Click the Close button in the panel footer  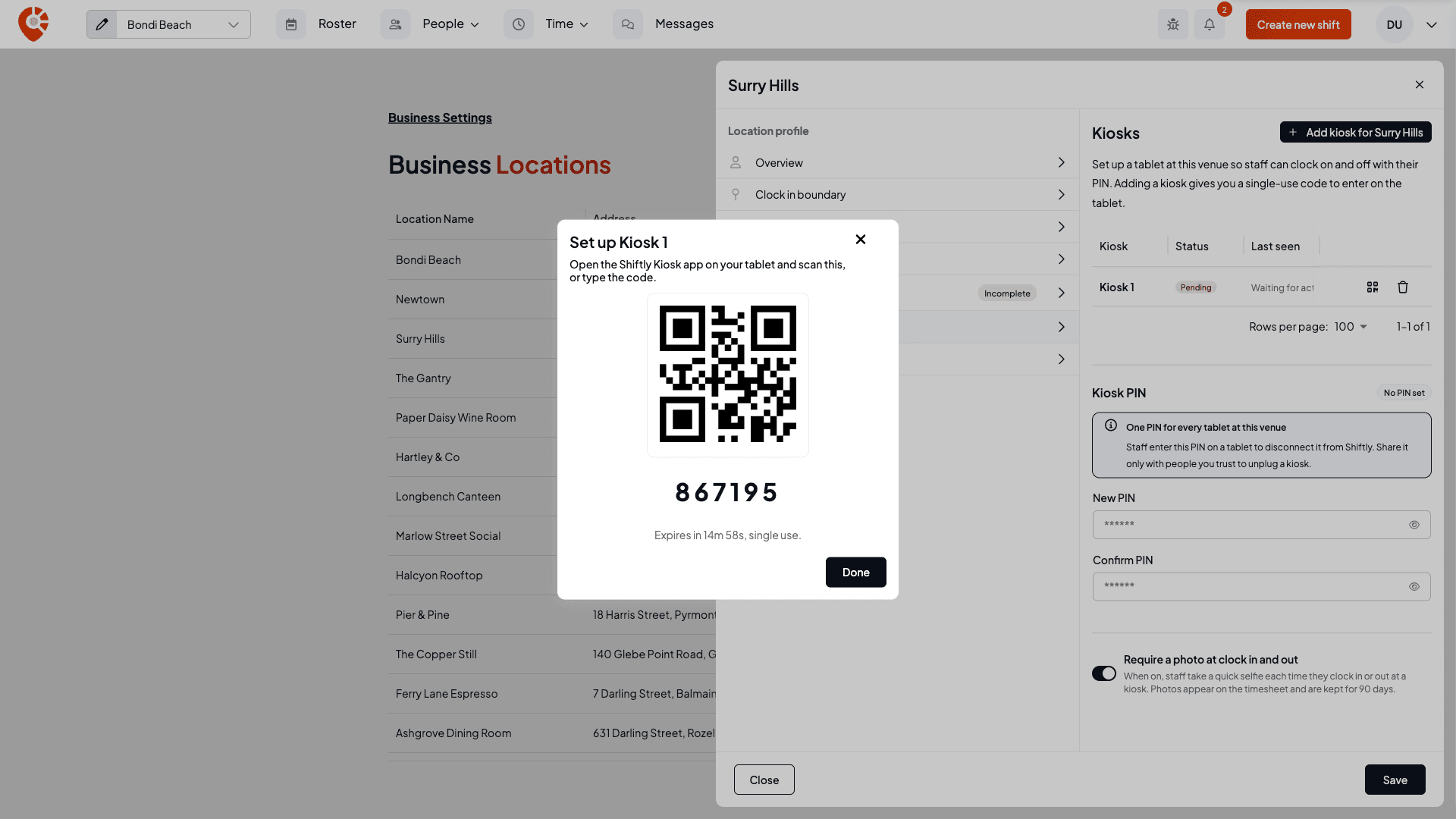tap(764, 780)
